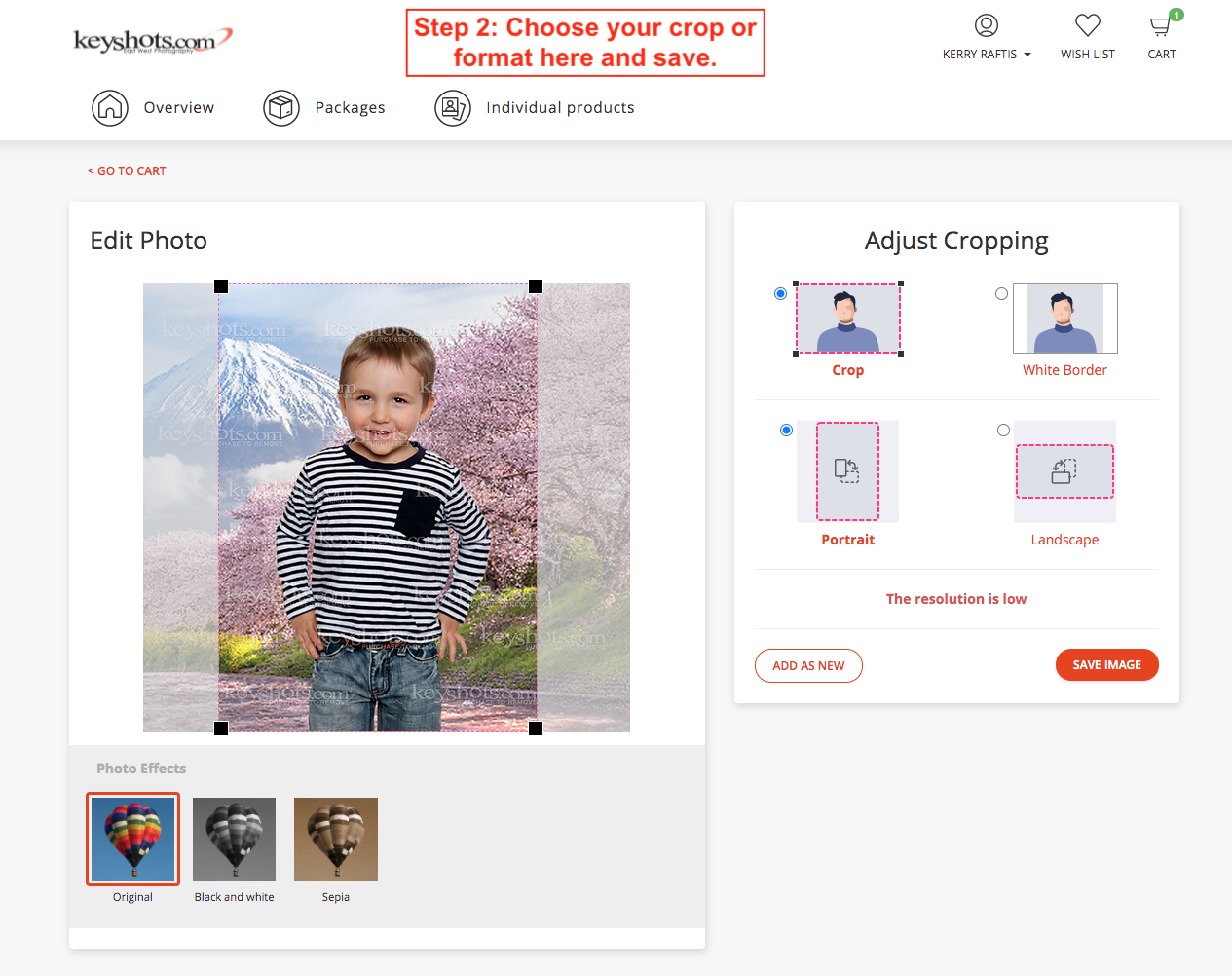Open the shopping cart icon
The height and width of the screenshot is (976, 1232).
1161,25
